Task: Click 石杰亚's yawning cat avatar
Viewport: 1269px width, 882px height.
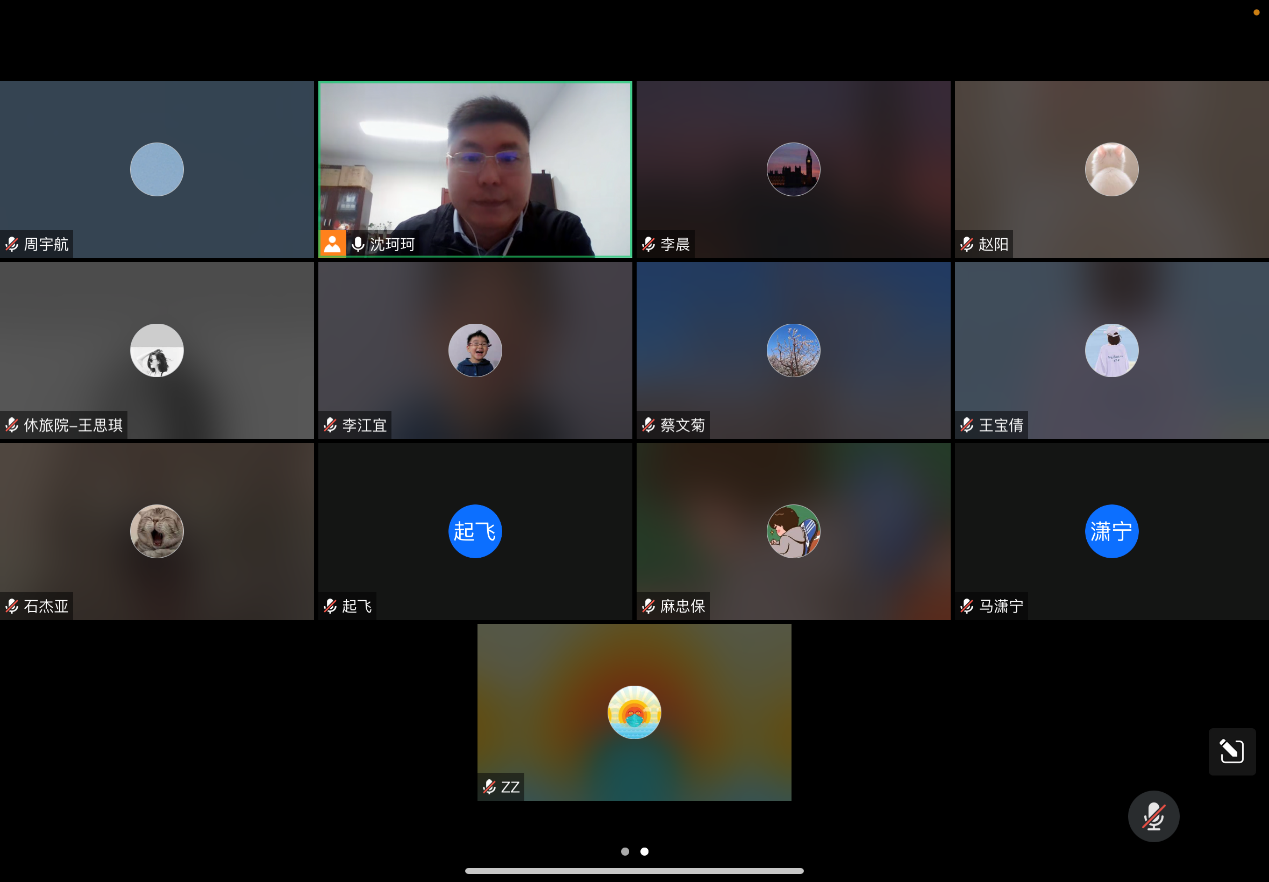Action: (157, 531)
